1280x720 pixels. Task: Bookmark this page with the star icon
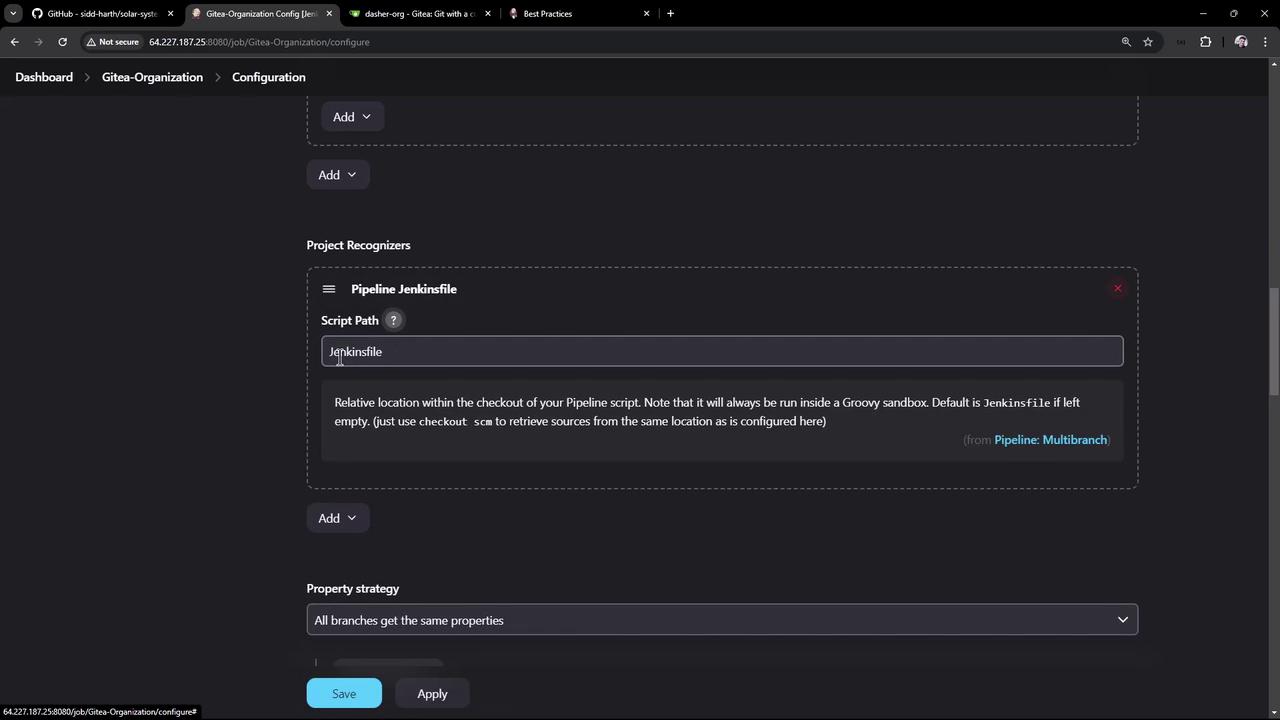pos(1148,42)
